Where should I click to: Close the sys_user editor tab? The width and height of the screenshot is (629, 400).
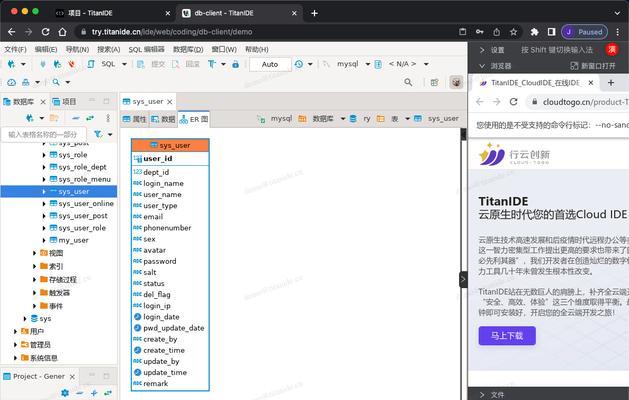170,102
